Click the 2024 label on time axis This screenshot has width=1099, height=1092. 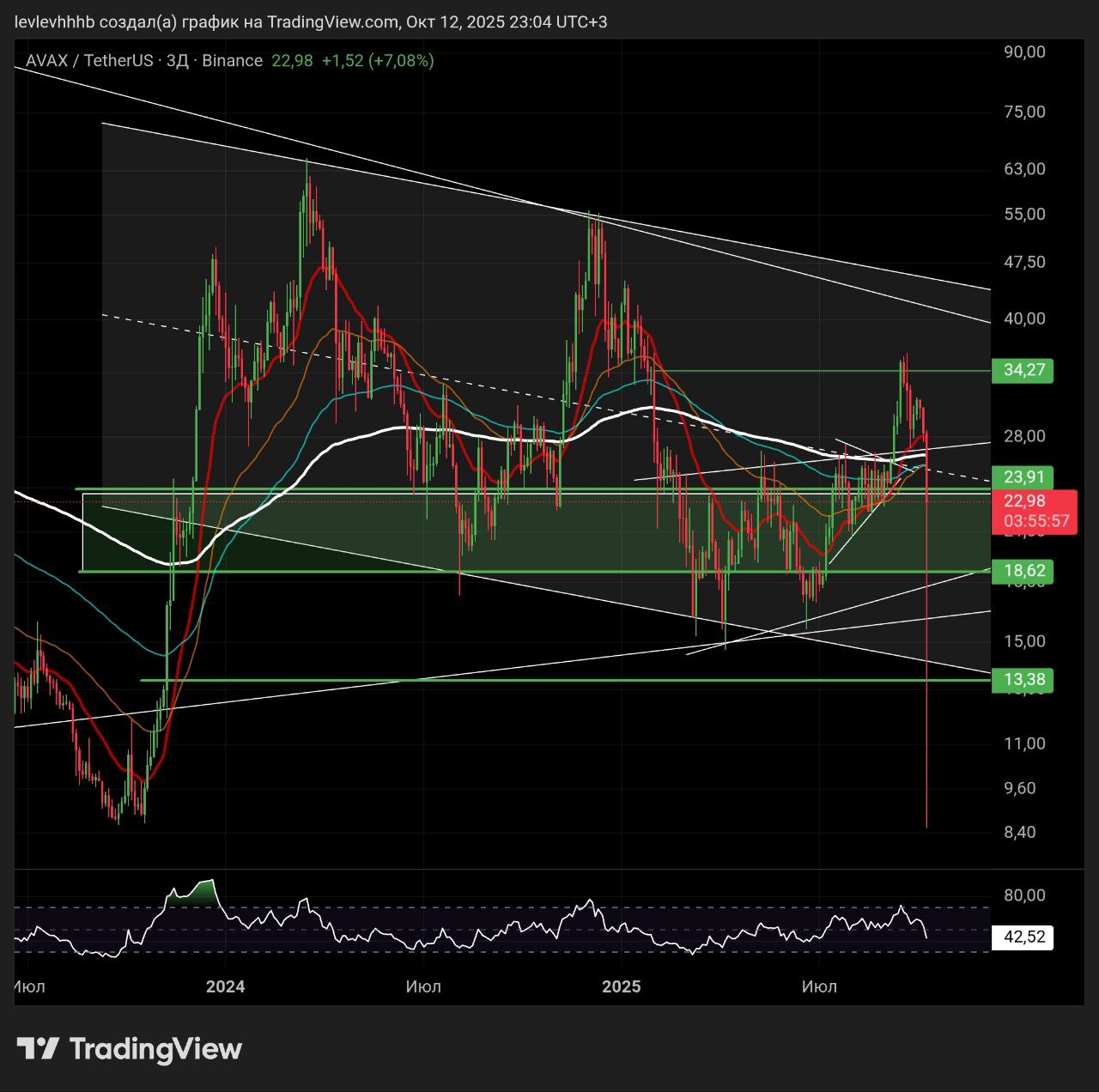pos(226,986)
